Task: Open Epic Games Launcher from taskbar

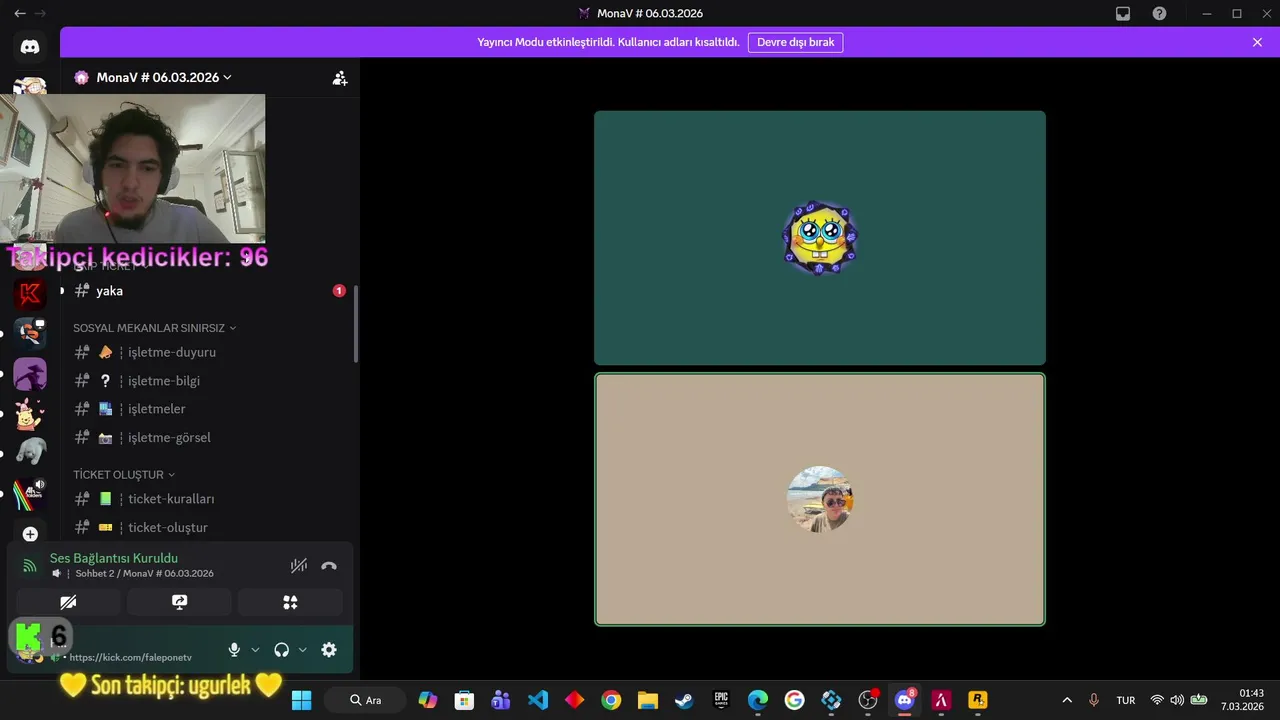Action: coord(721,700)
